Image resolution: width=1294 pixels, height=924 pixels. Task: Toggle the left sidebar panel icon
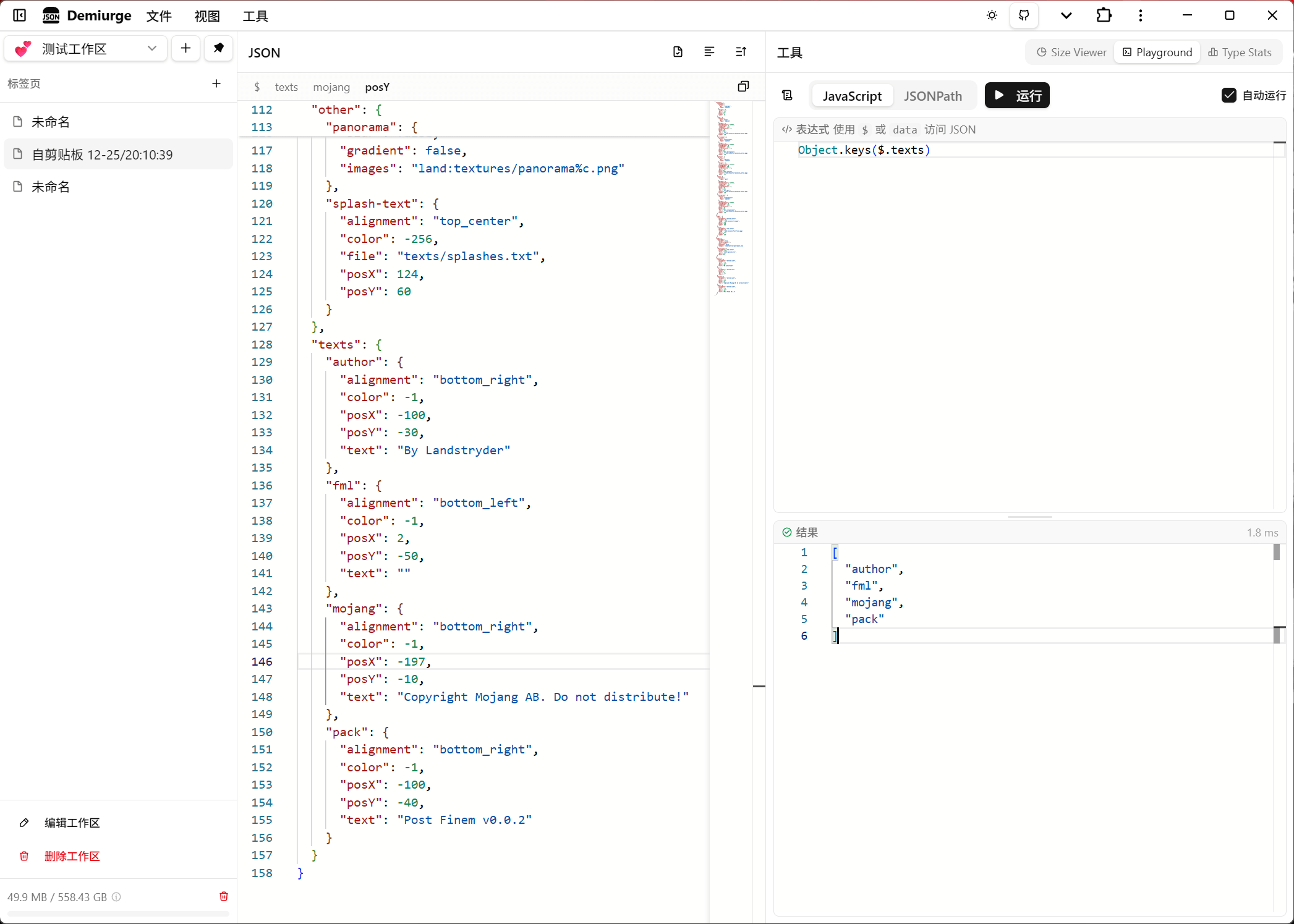click(19, 15)
